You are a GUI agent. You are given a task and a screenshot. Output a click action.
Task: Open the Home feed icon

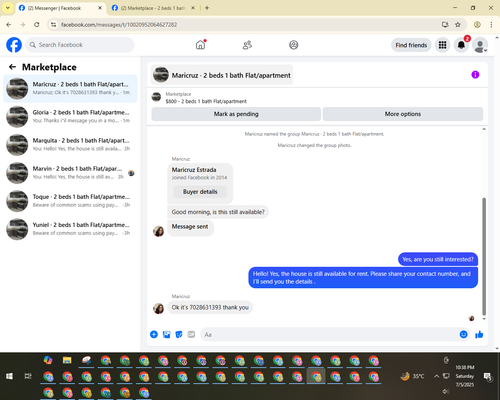click(x=200, y=45)
